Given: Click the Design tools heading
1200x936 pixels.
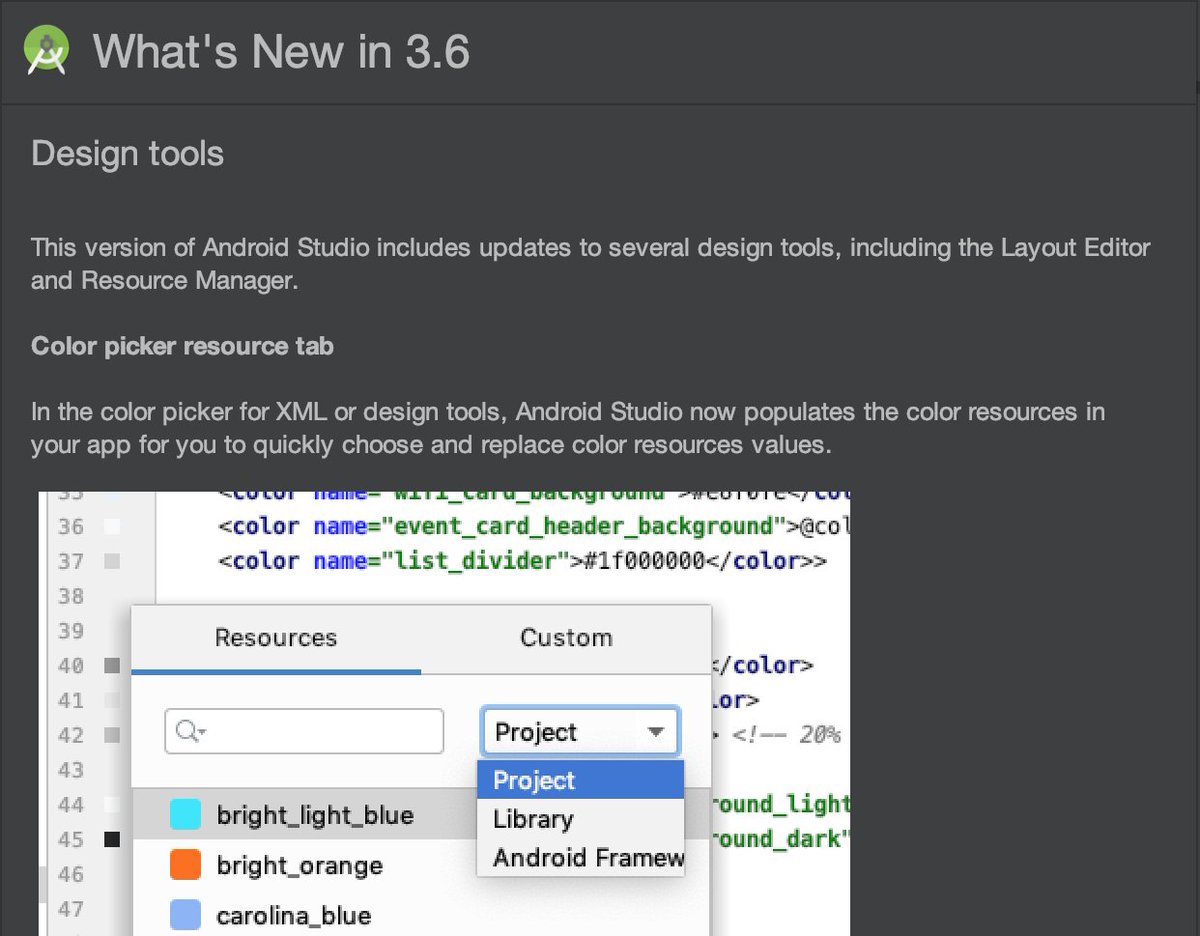Looking at the screenshot, I should click(x=128, y=154).
